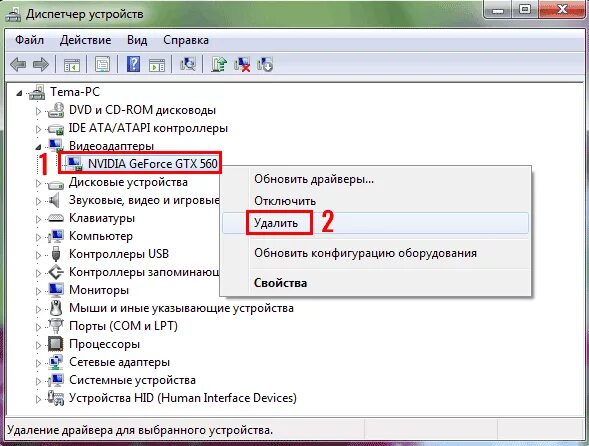Open the Файл menu

coord(29,40)
